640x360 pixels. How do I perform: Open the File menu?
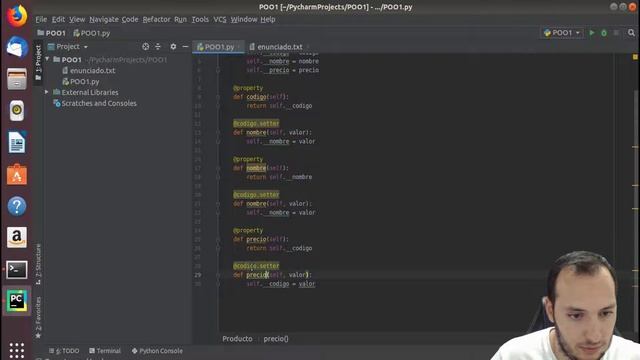pos(41,19)
